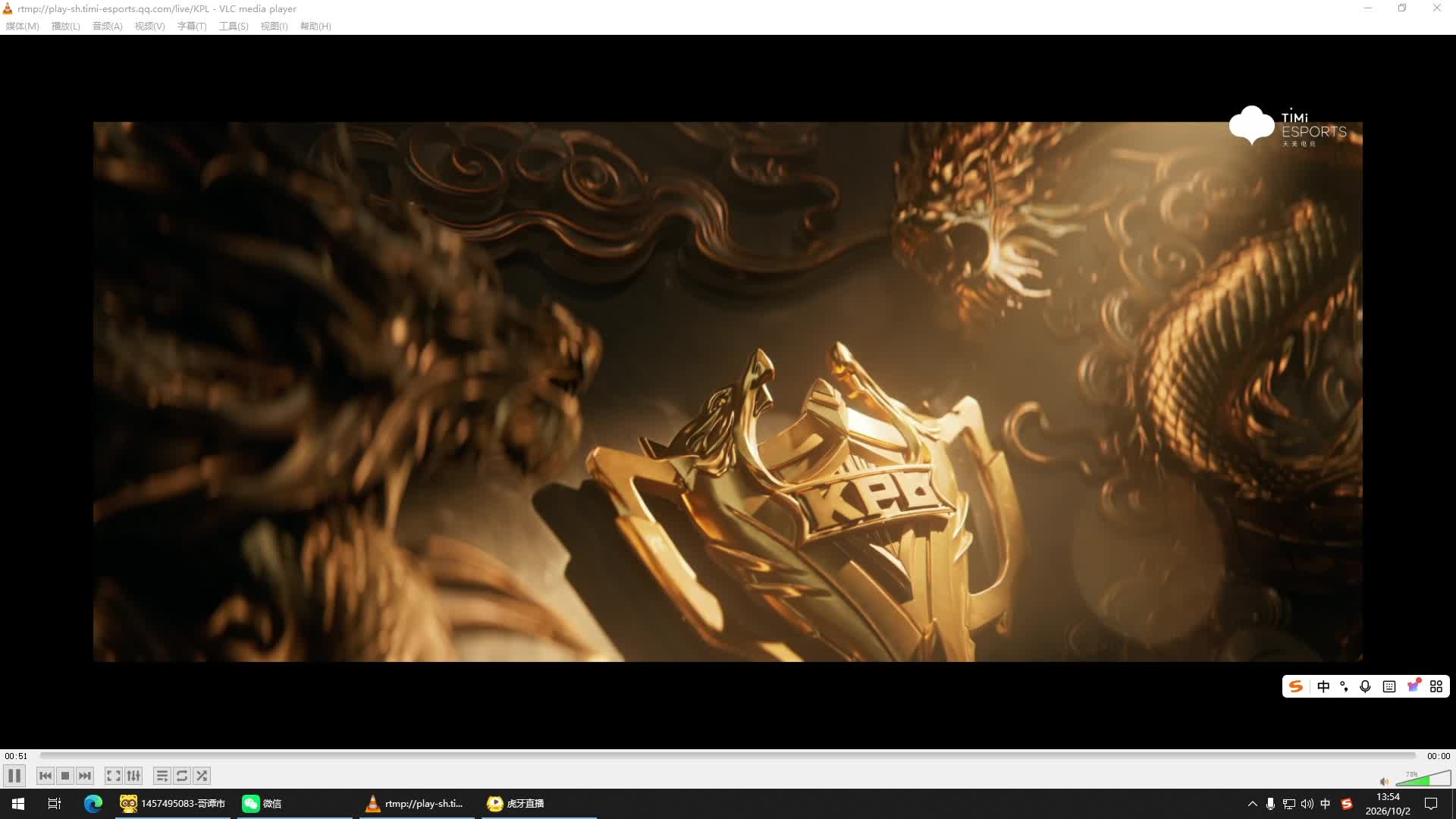The width and height of the screenshot is (1456, 819).
Task: Activate Sogou voice input microphone
Action: (x=1365, y=686)
